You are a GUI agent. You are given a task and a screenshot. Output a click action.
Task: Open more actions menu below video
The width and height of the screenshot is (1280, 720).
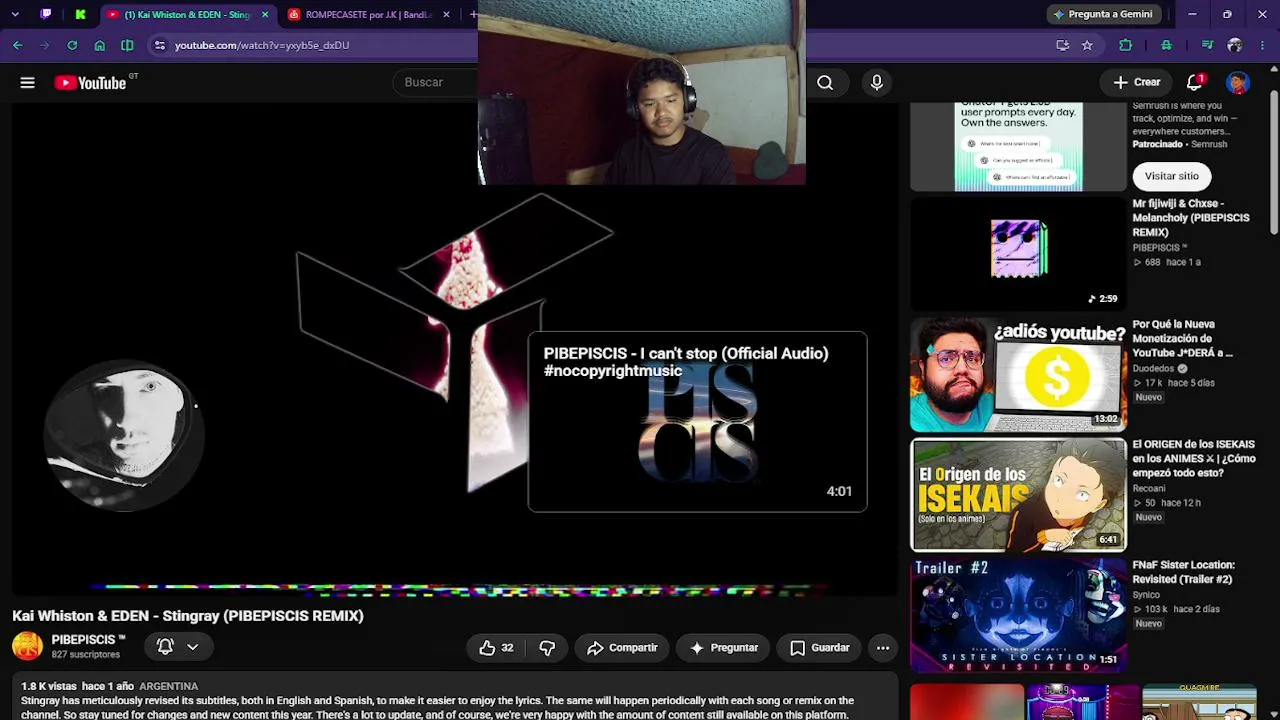883,648
